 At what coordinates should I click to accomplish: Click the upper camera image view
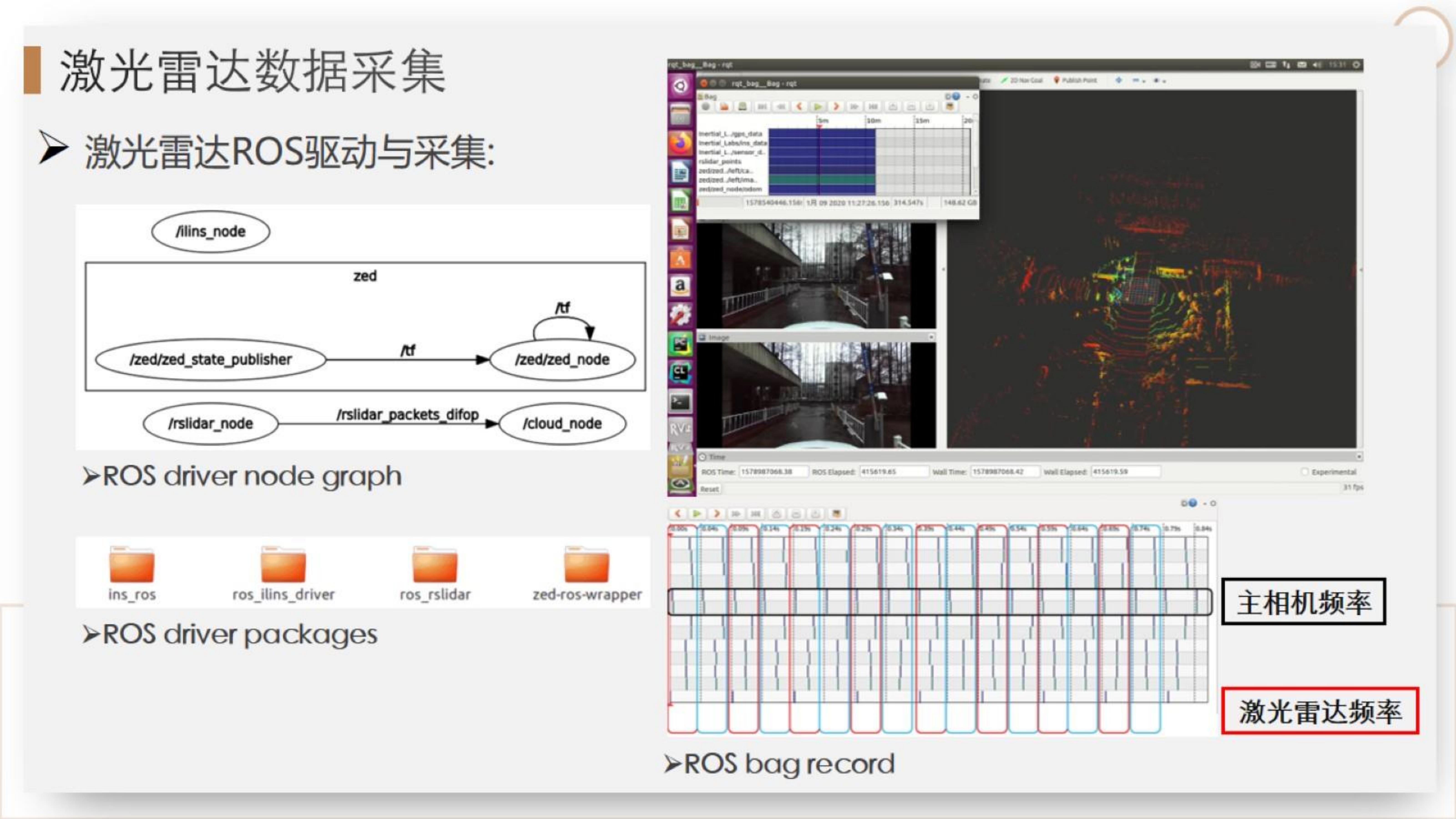816,275
